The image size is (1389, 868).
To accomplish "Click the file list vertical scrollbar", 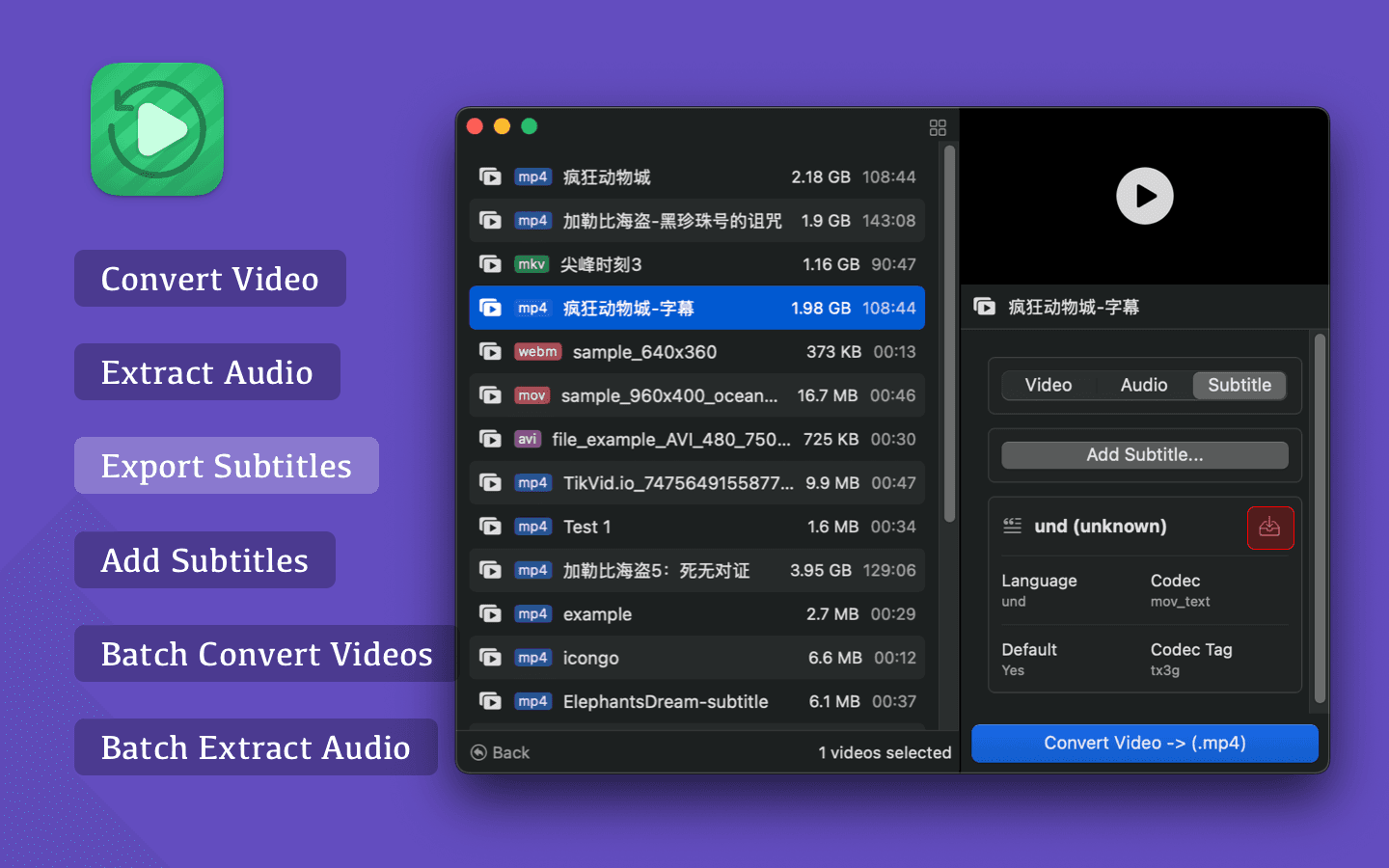I will point(949,333).
